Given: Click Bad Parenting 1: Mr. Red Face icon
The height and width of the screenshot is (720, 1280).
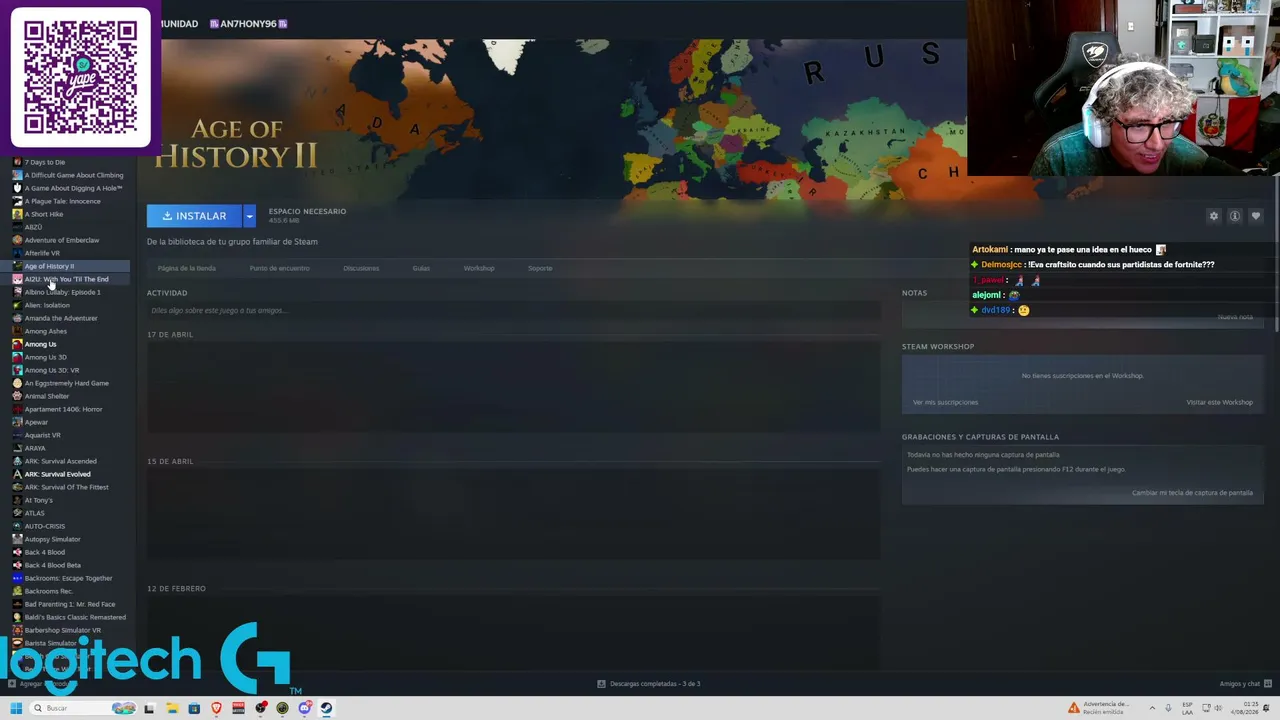Looking at the screenshot, I should click(x=17, y=604).
